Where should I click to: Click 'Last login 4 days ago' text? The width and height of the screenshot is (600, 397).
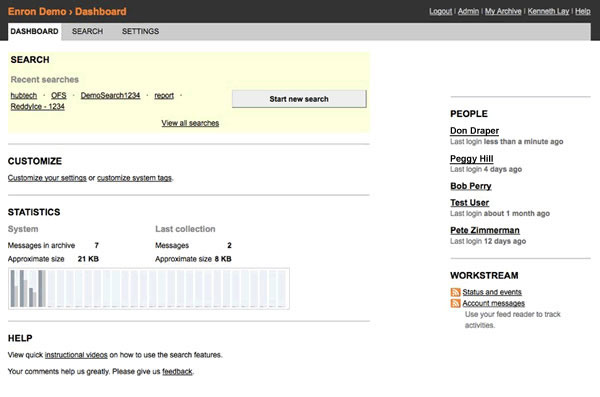(486, 169)
